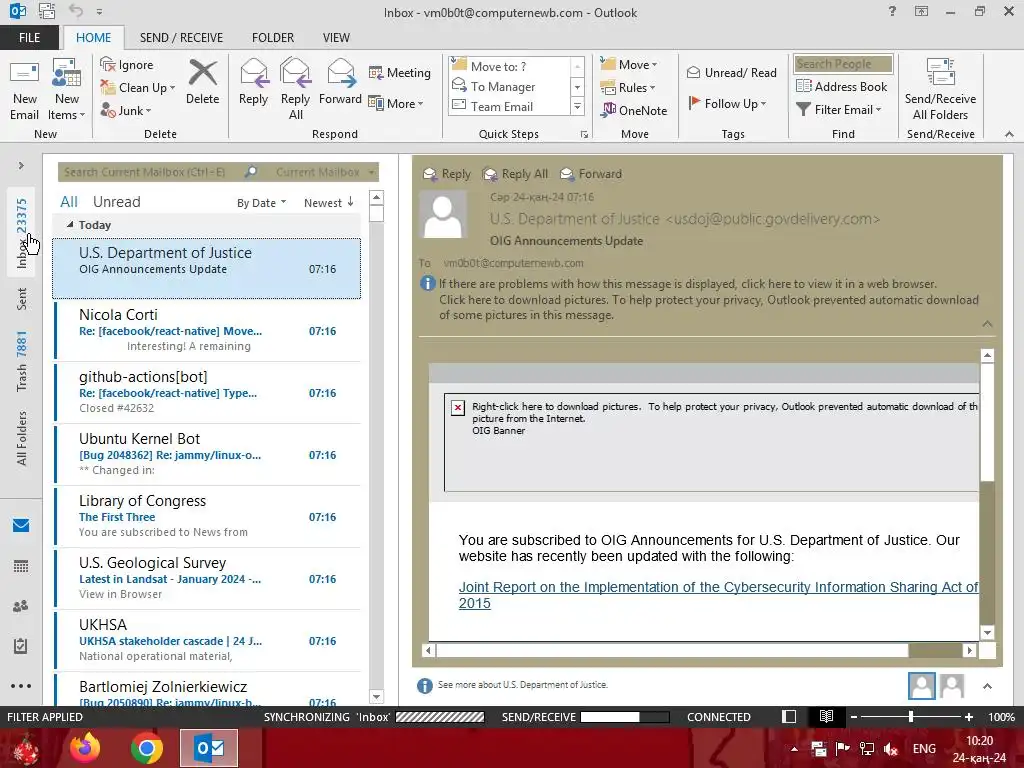Switch to the VIEW tab
Viewport: 1024px width, 768px height.
coord(336,38)
